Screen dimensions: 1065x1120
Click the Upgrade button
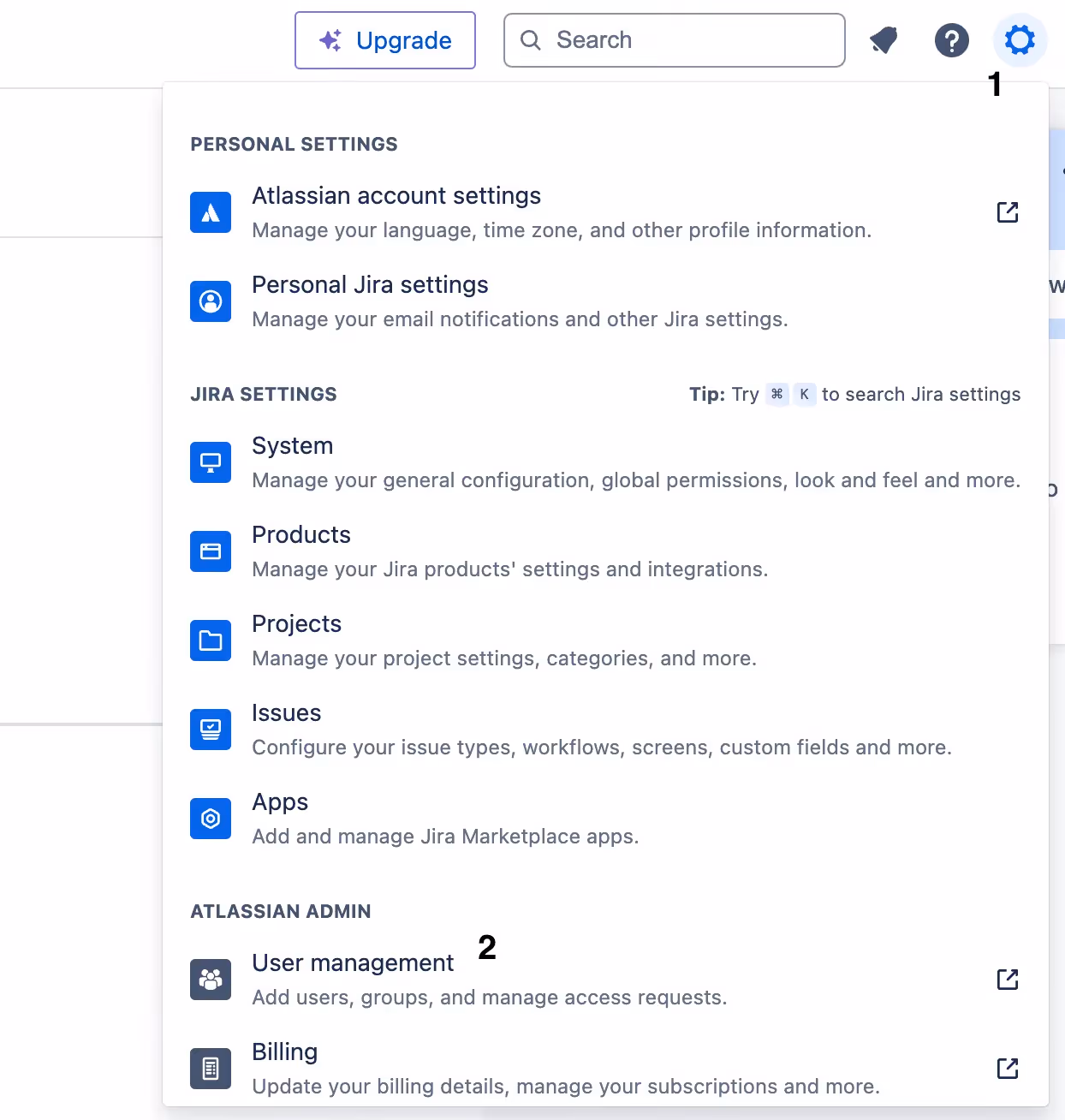[x=385, y=40]
